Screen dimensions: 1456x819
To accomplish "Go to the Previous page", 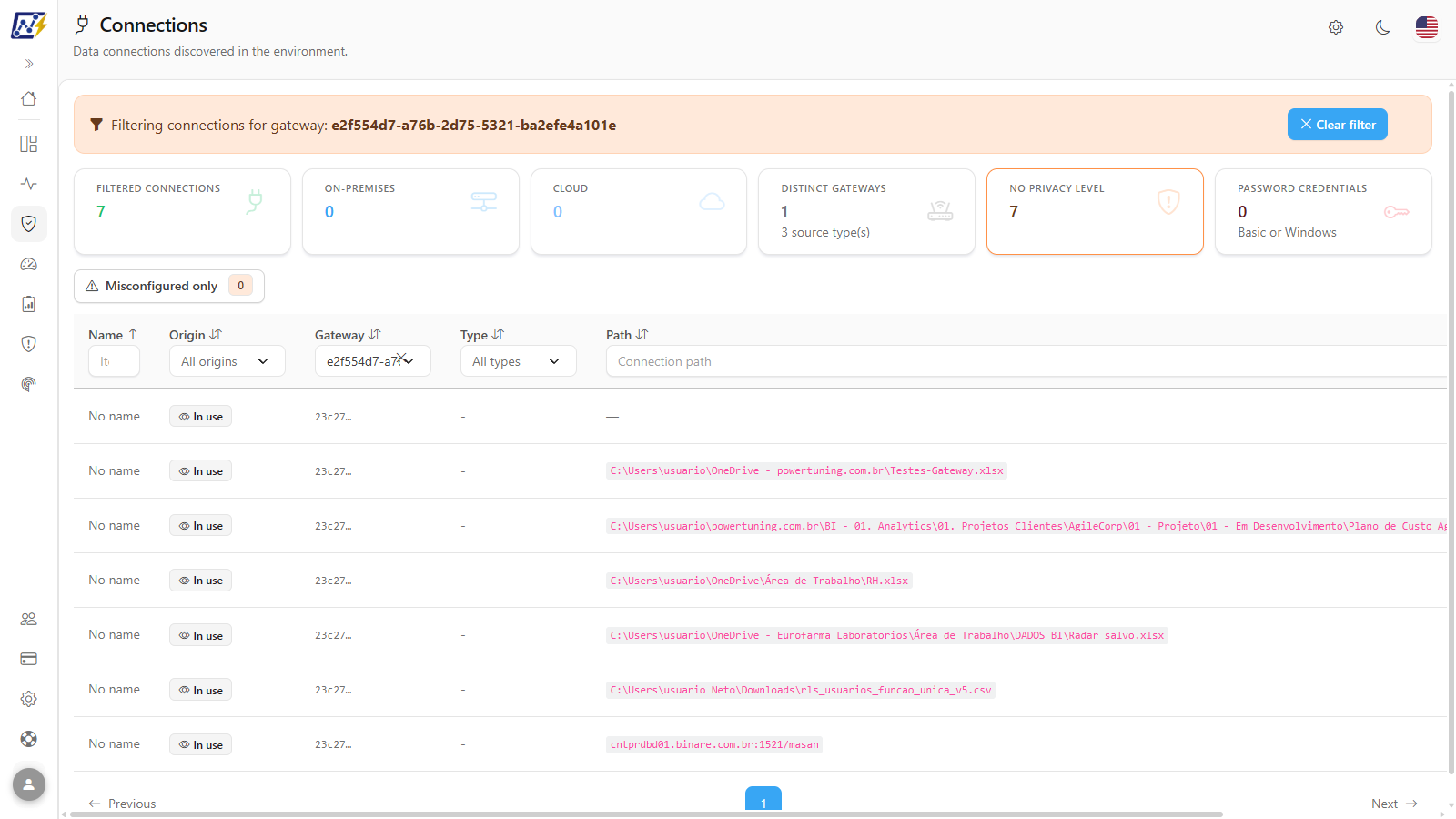I will (x=122, y=804).
